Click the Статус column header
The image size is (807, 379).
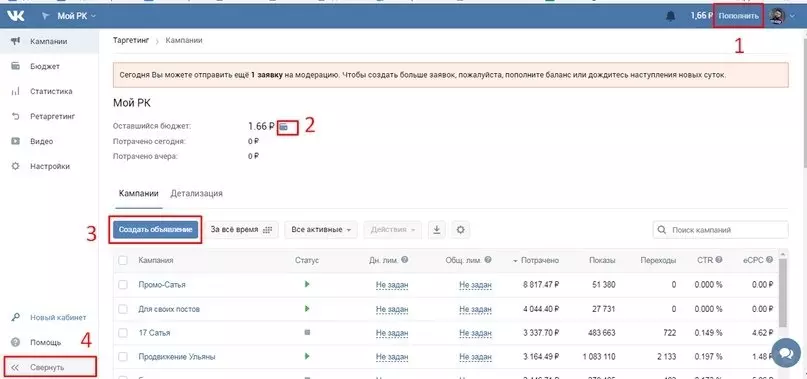(x=307, y=261)
